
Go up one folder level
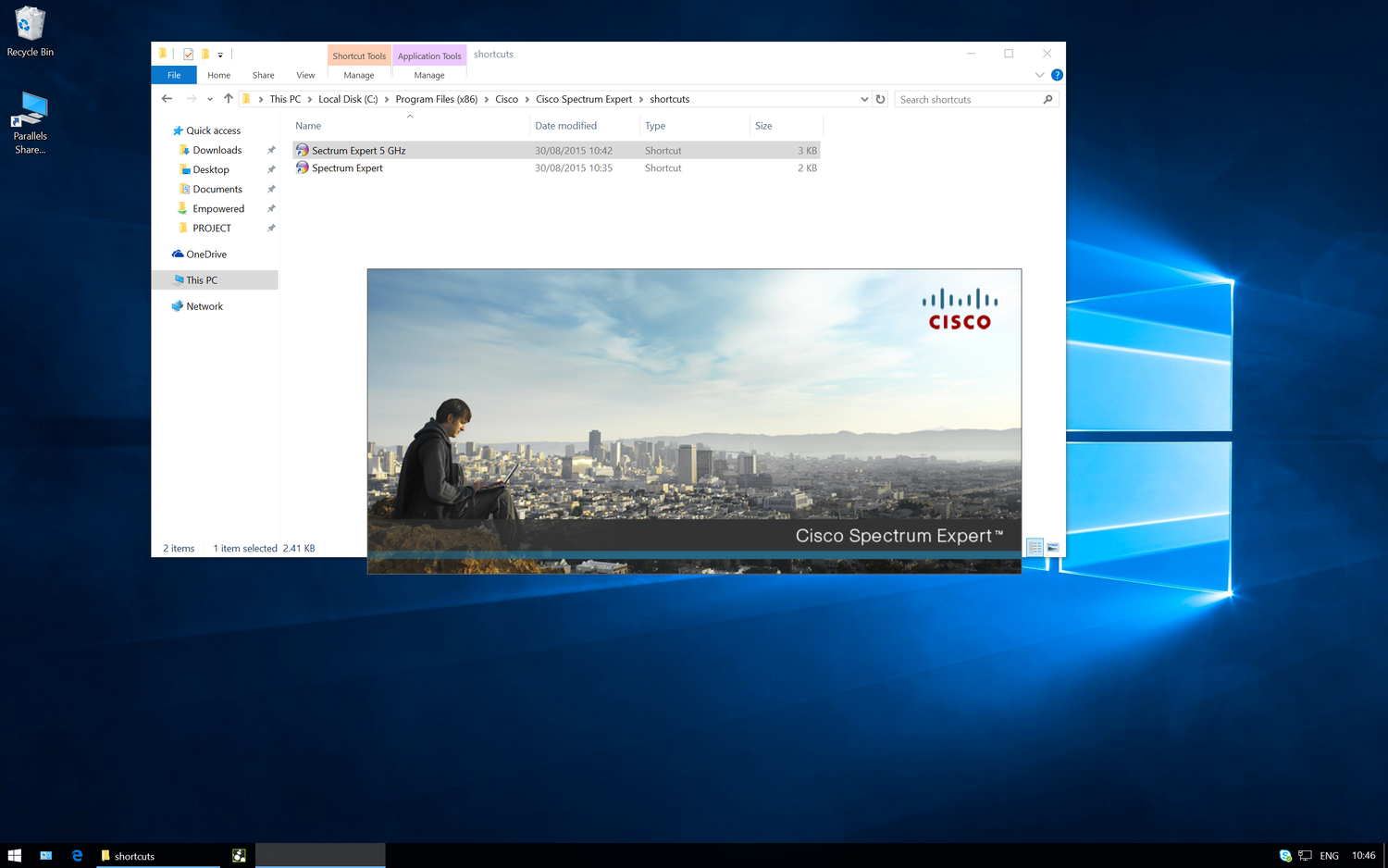coord(228,99)
